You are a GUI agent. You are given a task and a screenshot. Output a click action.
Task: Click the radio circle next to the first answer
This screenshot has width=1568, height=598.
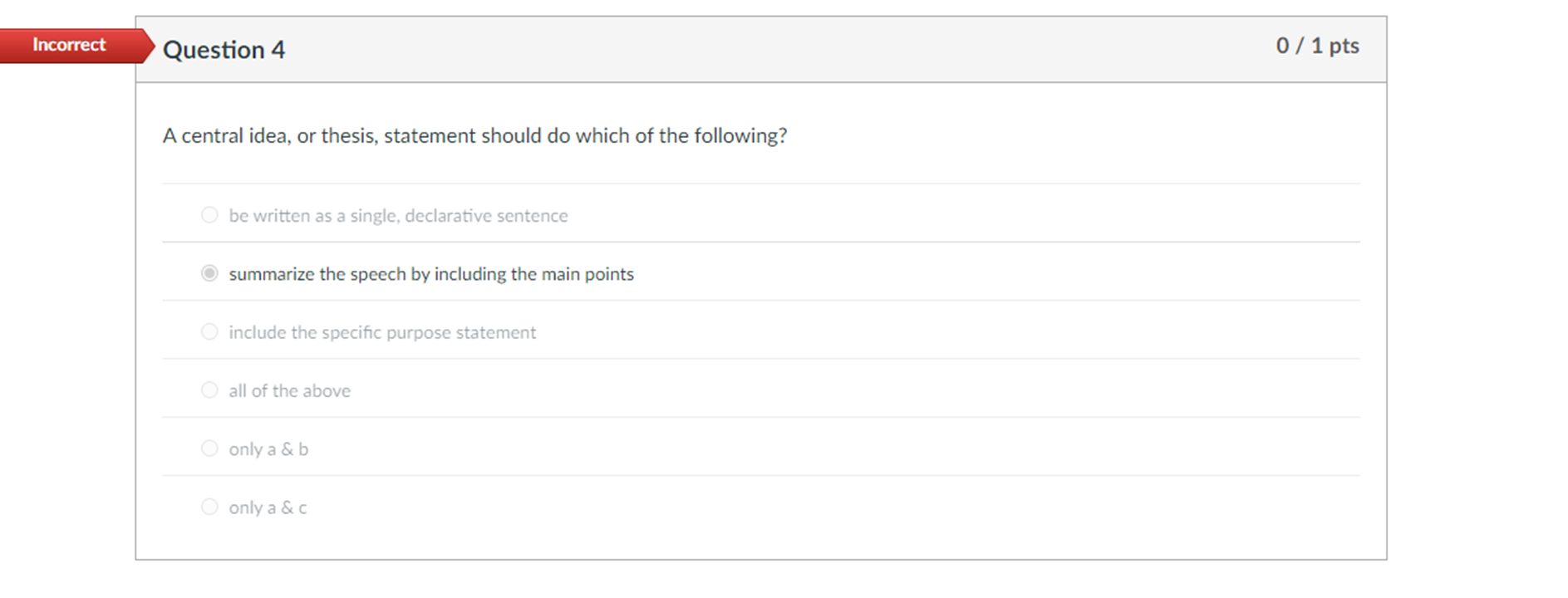point(209,214)
